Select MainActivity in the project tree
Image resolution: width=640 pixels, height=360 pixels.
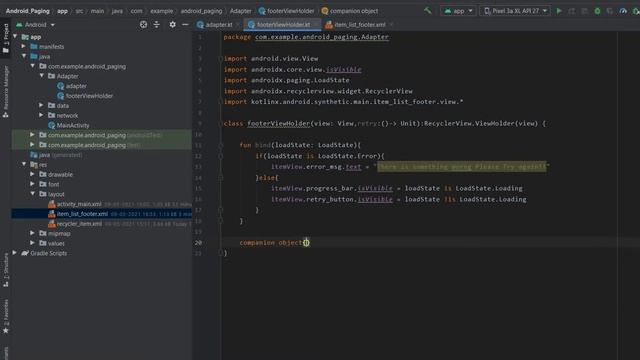(x=73, y=125)
